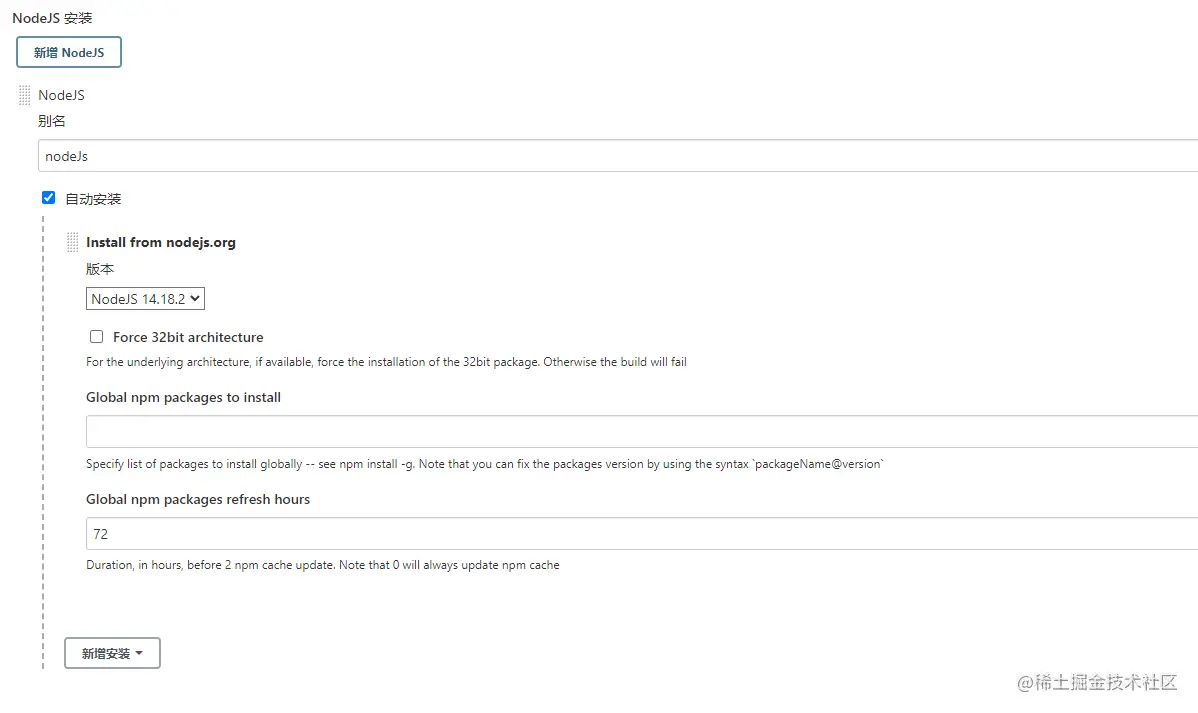
Task: Open the 新增安装 dropdown button
Action: [112, 653]
